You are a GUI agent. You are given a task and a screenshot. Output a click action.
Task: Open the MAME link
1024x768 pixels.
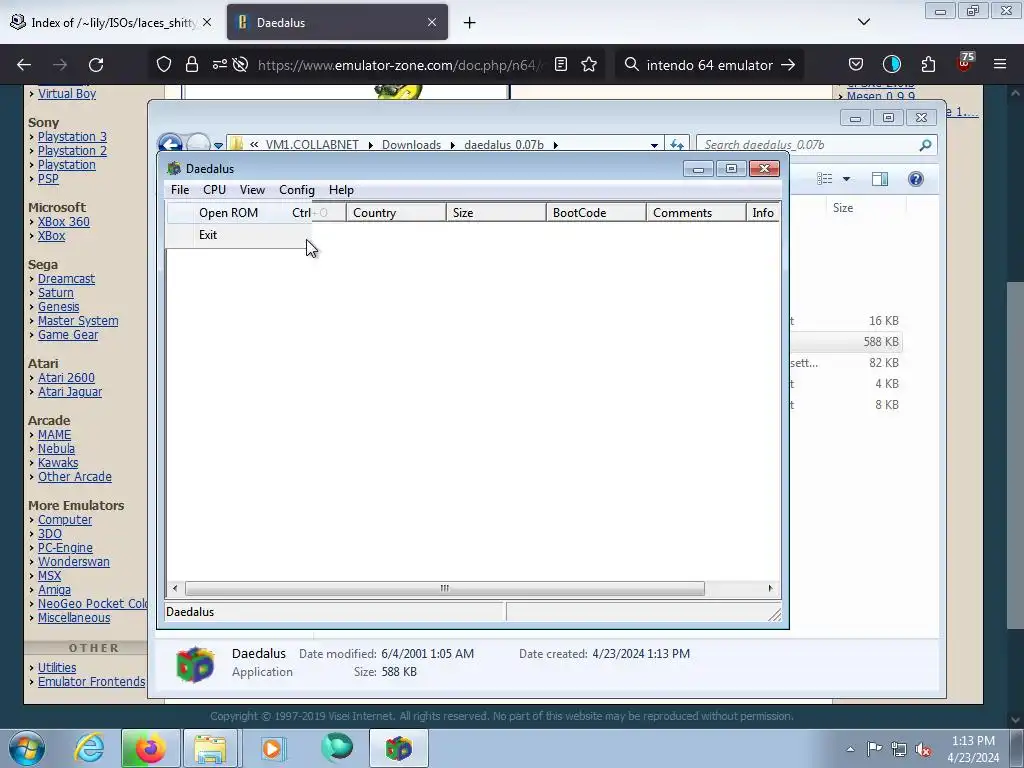(x=54, y=435)
